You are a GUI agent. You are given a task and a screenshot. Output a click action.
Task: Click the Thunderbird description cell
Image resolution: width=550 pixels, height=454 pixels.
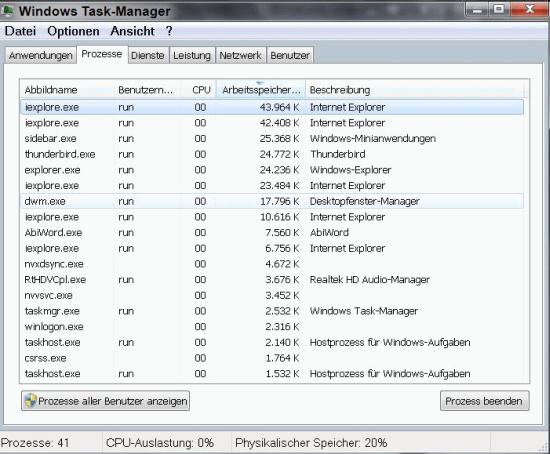click(x=338, y=154)
